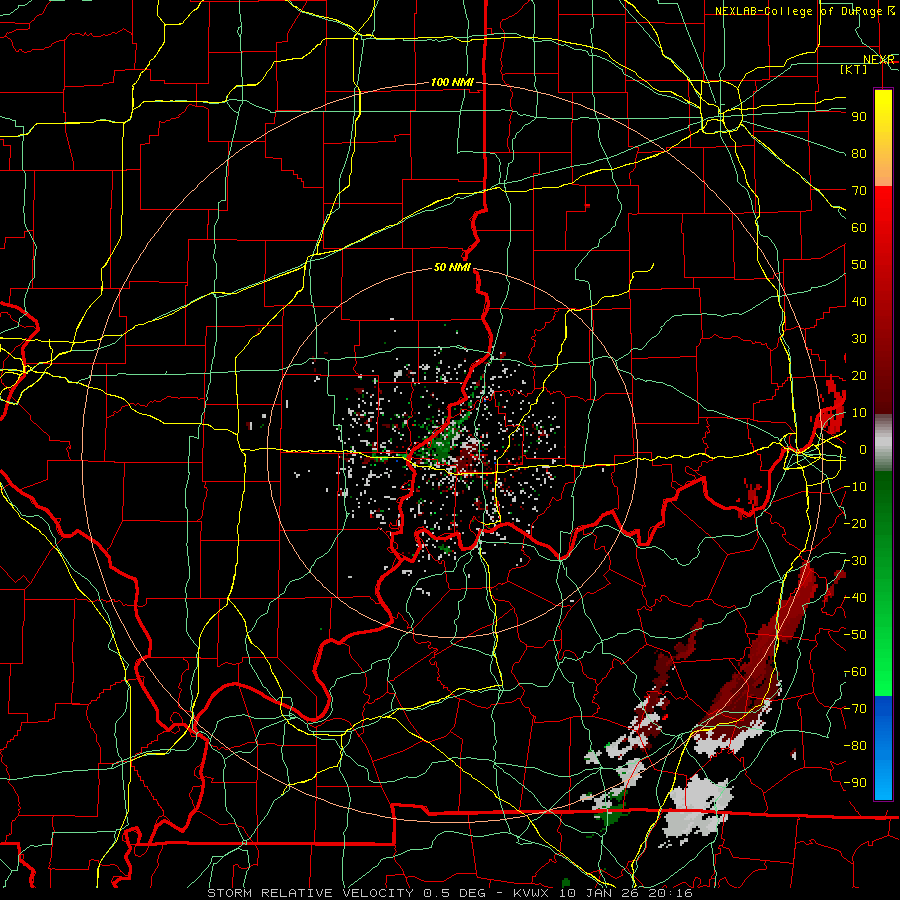900x900 pixels.
Task: Click the [KT] units label
Action: click(x=854, y=69)
